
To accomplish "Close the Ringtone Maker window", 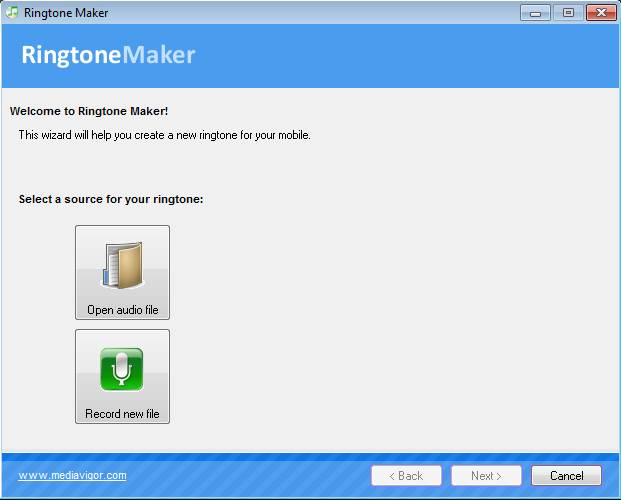I will tap(601, 13).
